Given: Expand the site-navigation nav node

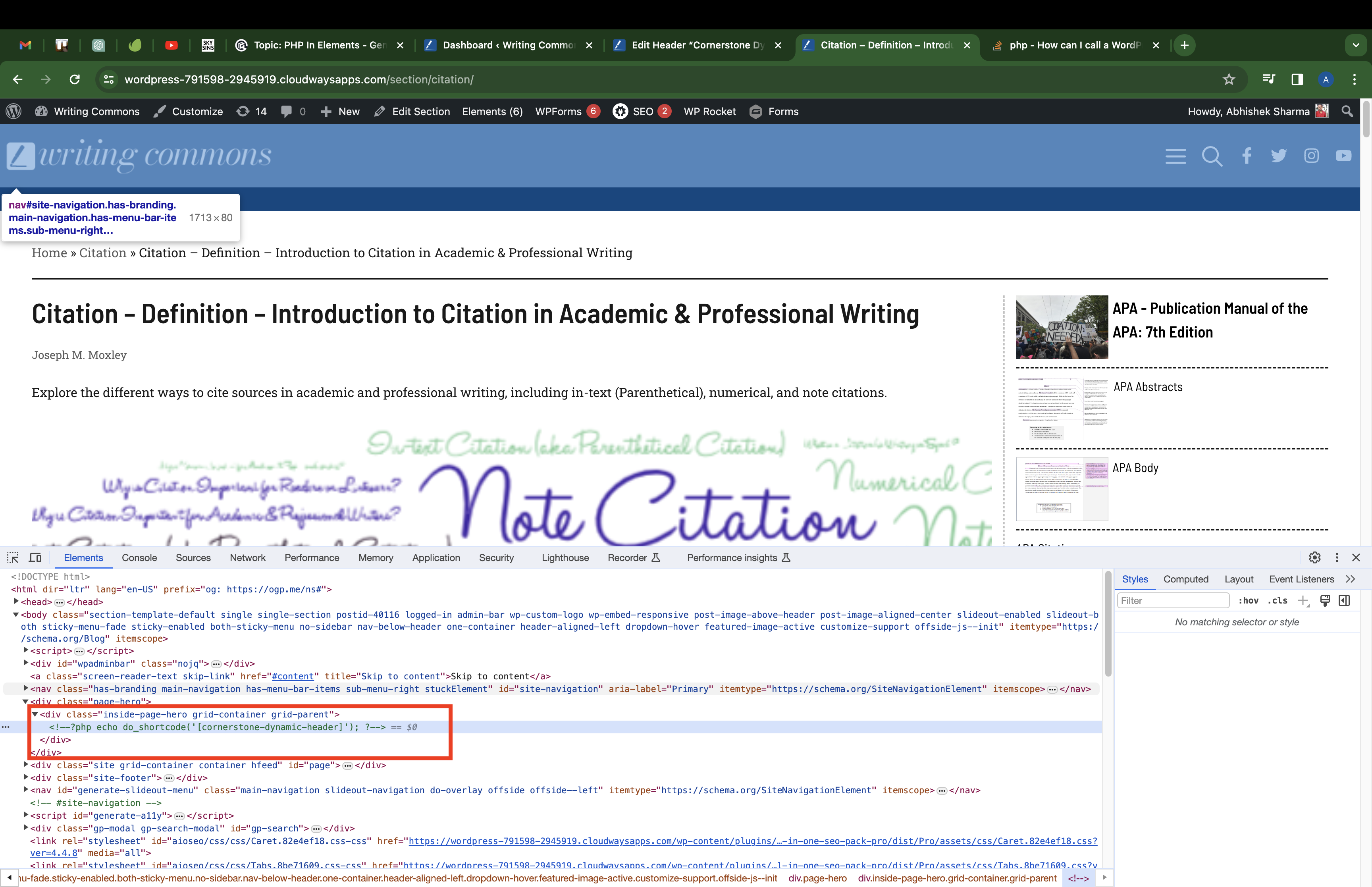Looking at the screenshot, I should coord(25,688).
